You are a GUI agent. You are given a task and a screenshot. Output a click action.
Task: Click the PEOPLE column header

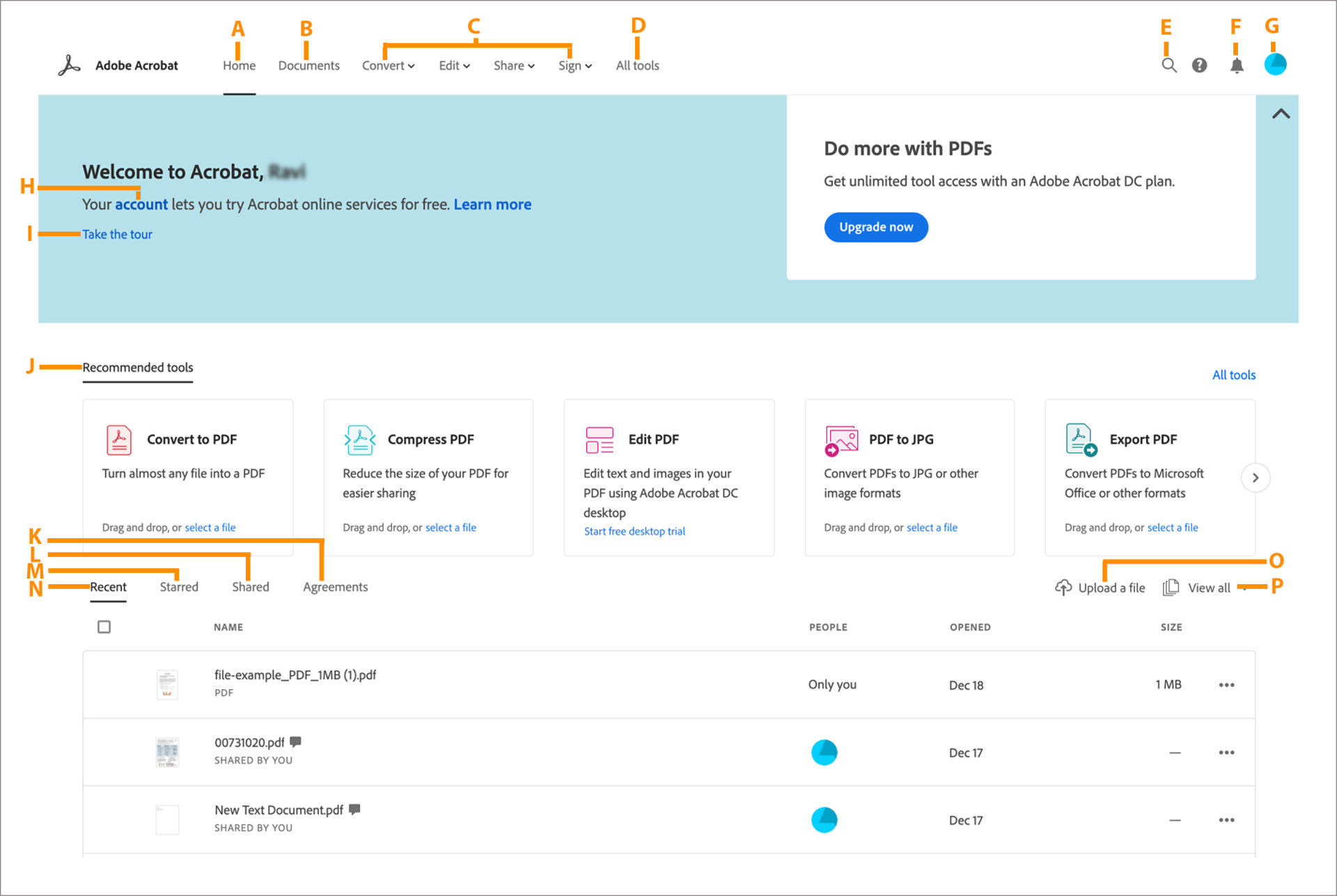(x=828, y=627)
